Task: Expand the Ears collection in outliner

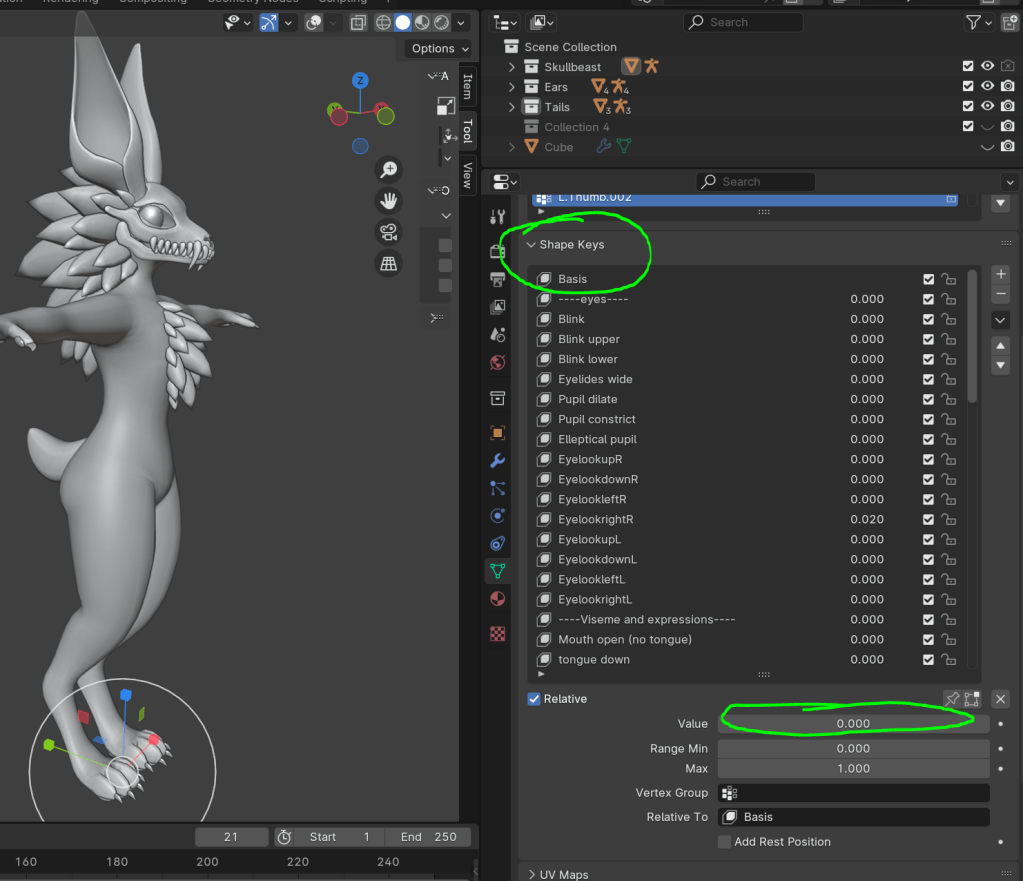Action: [x=512, y=87]
